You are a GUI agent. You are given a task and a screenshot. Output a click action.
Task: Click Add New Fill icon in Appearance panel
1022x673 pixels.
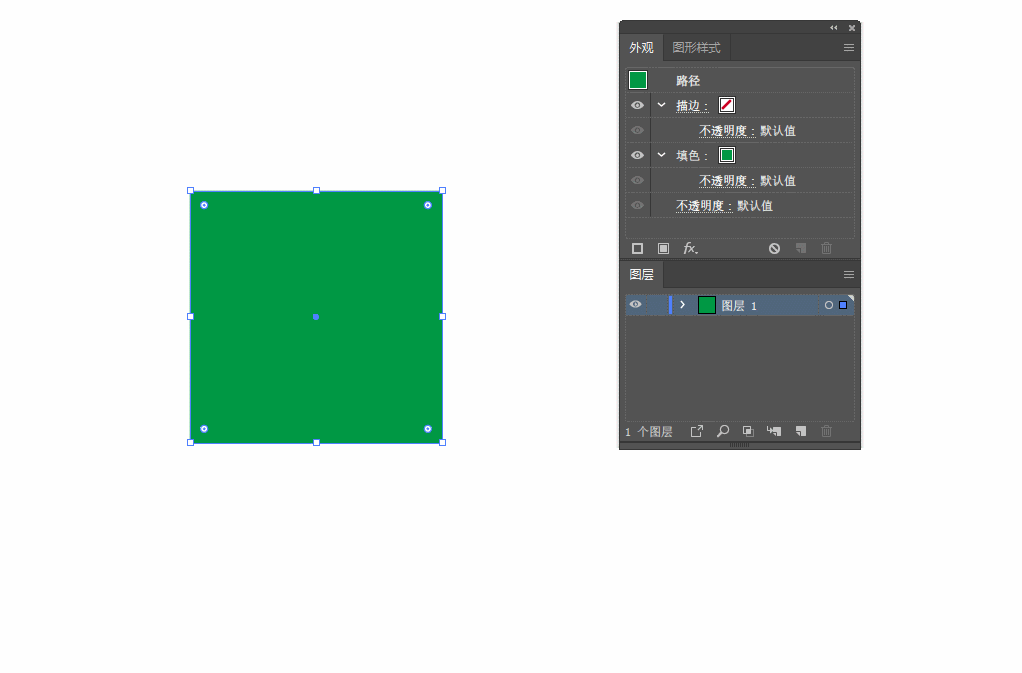[664, 248]
